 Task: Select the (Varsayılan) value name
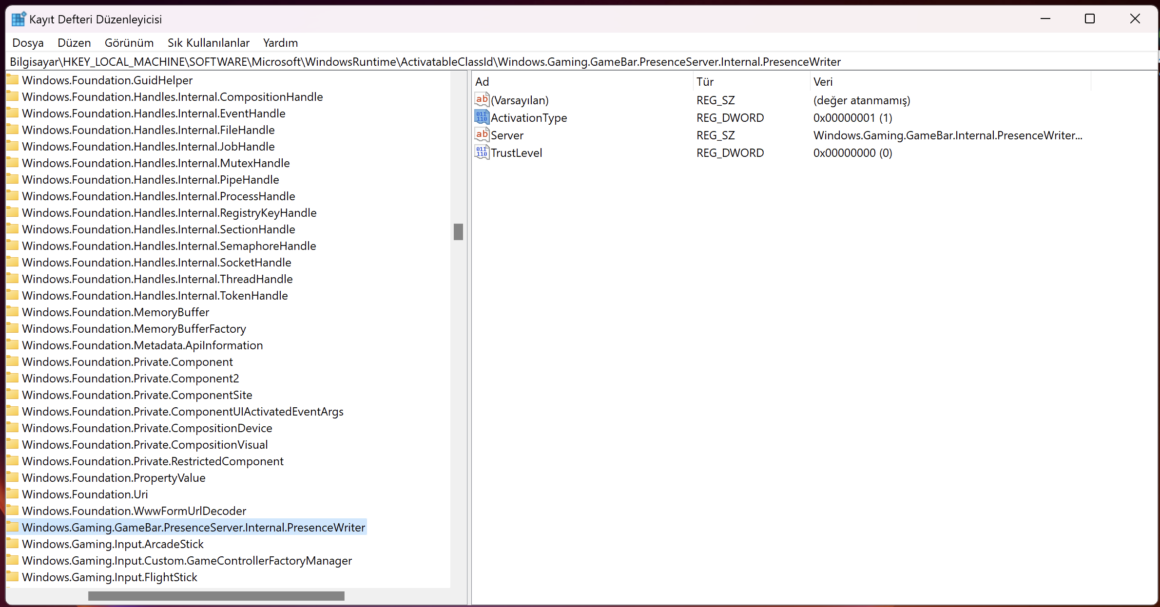coord(519,100)
